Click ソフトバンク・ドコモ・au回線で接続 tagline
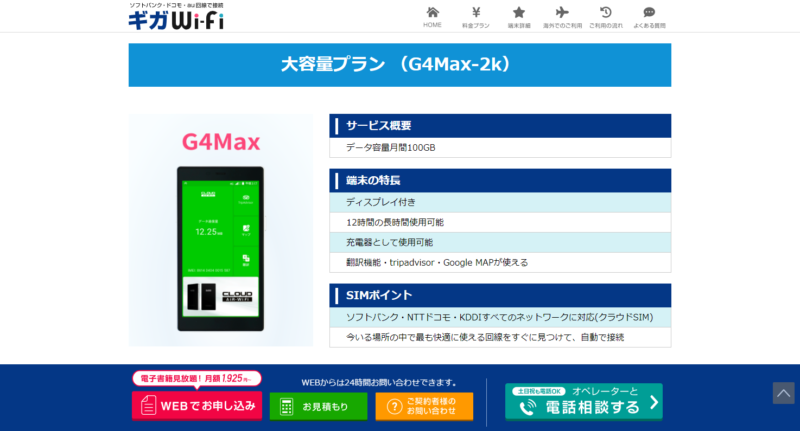Viewport: 800px width, 431px height. 176,5
